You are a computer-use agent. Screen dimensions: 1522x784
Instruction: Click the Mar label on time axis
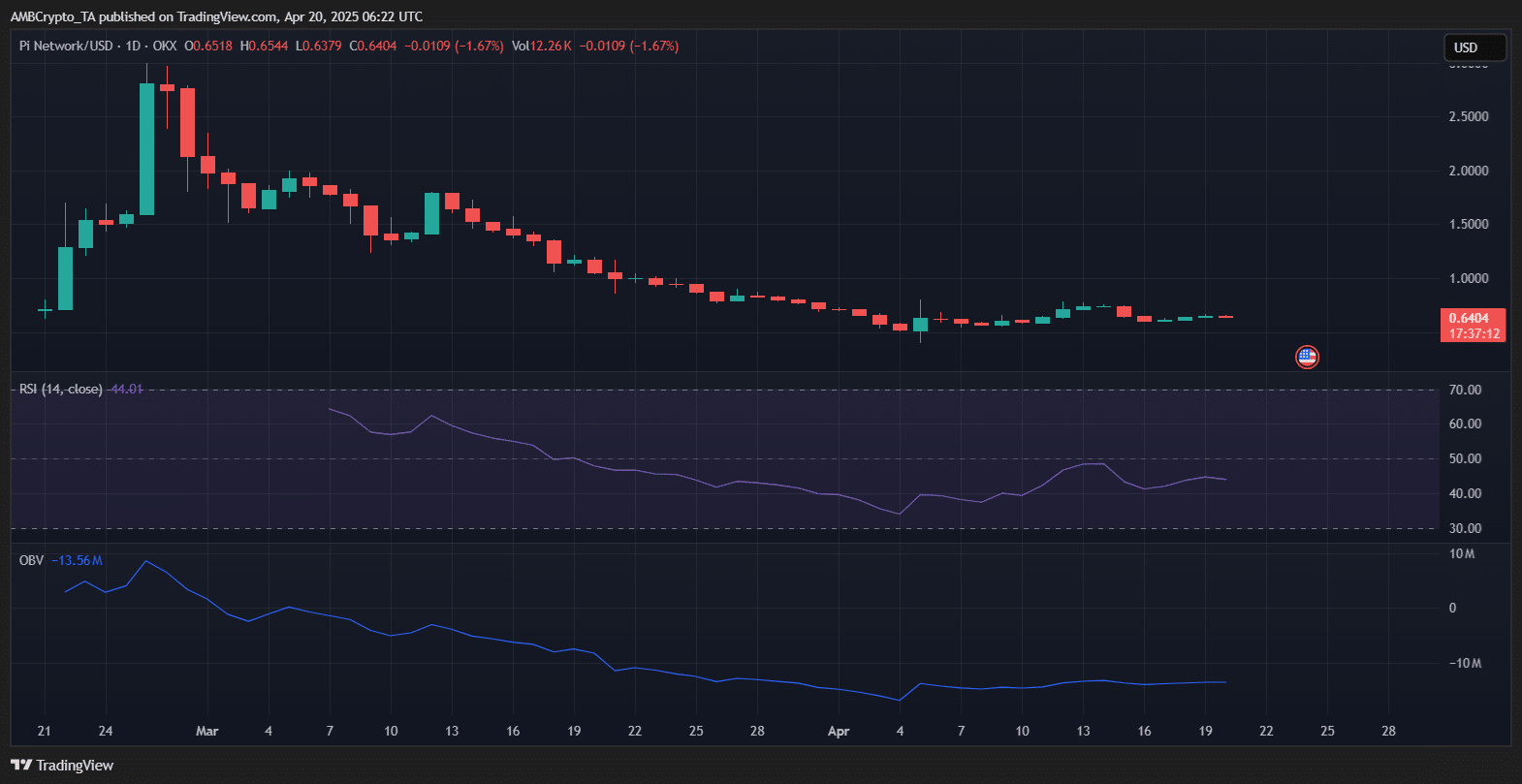(206, 731)
